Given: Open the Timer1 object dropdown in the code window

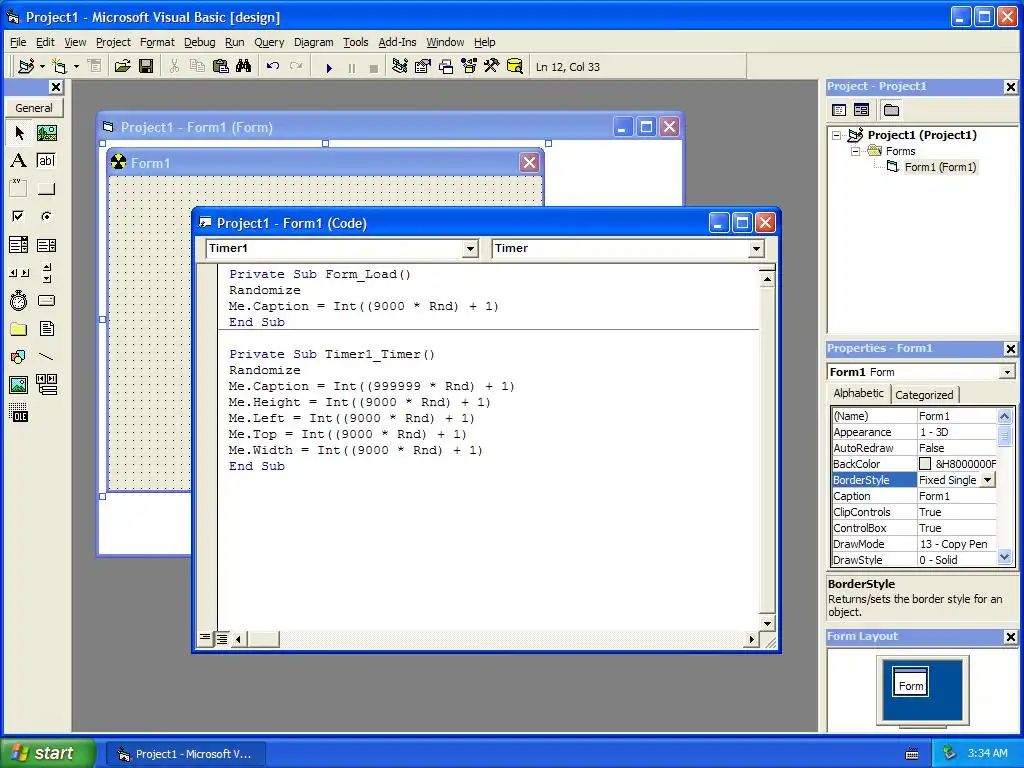Looking at the screenshot, I should pos(470,249).
